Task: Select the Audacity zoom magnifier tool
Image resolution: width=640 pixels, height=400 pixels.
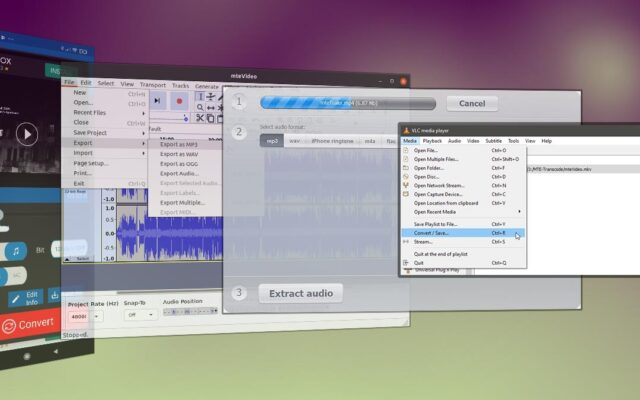Action: click(x=200, y=107)
